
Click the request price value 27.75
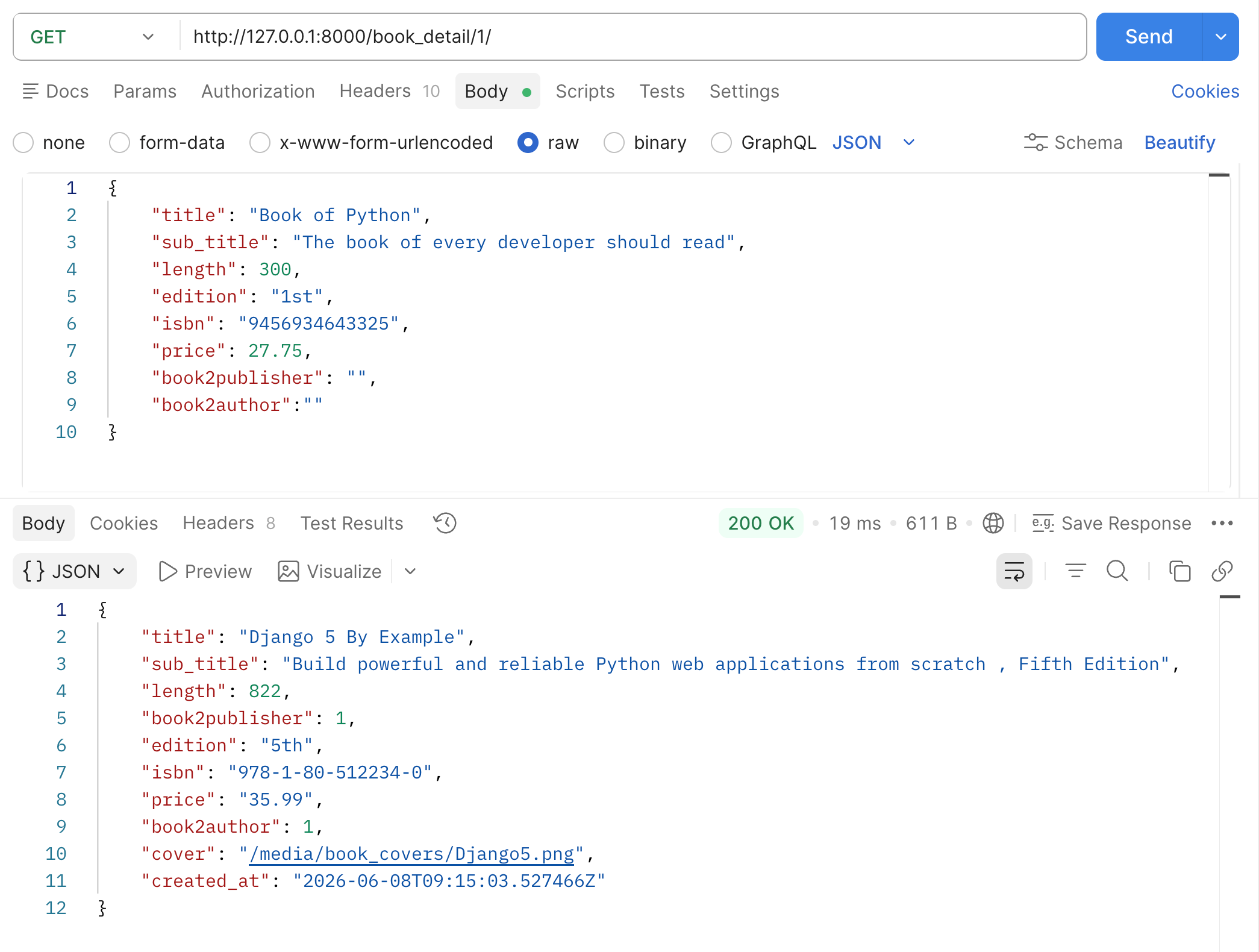point(275,351)
